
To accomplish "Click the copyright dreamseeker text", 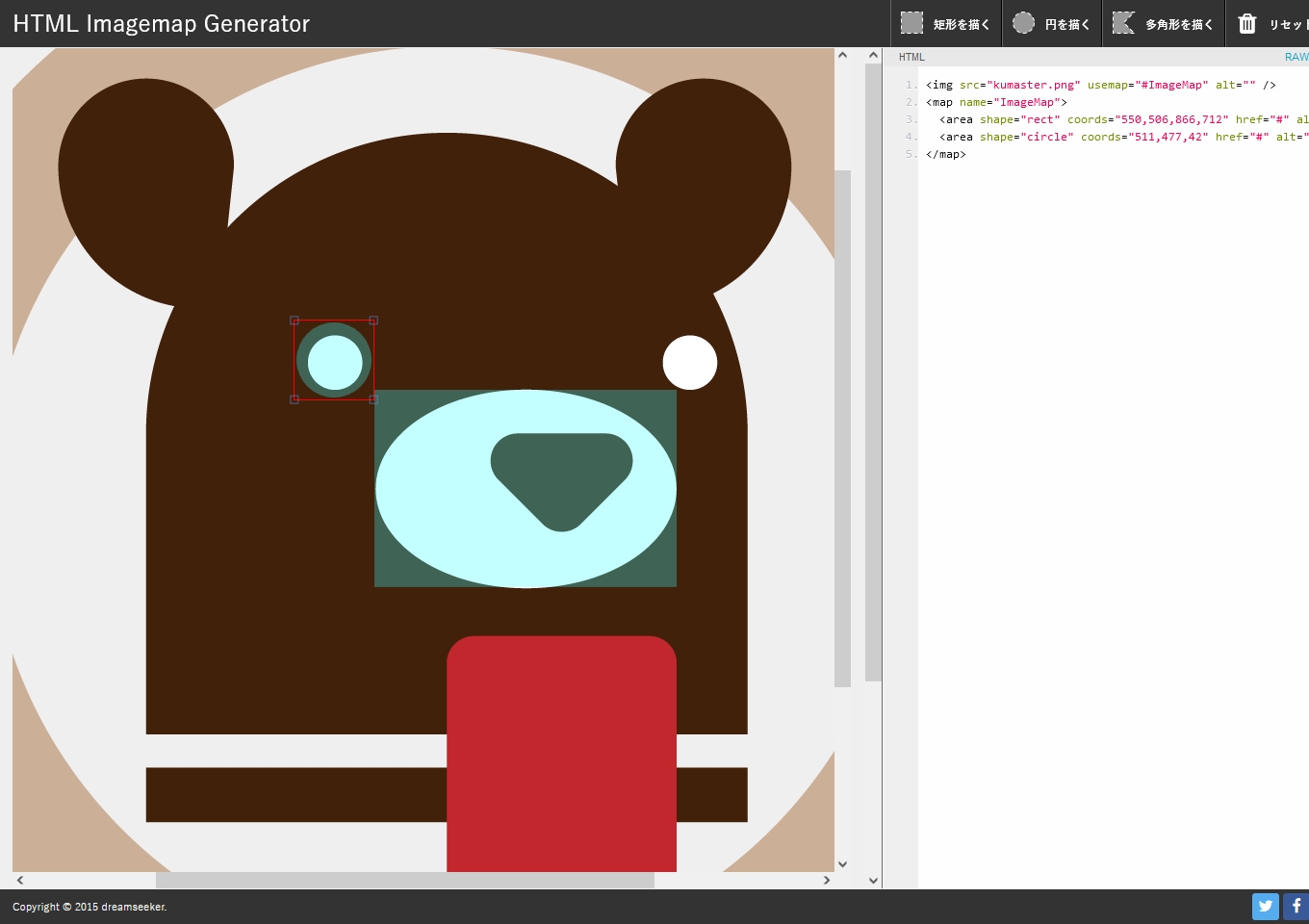I will (x=90, y=907).
